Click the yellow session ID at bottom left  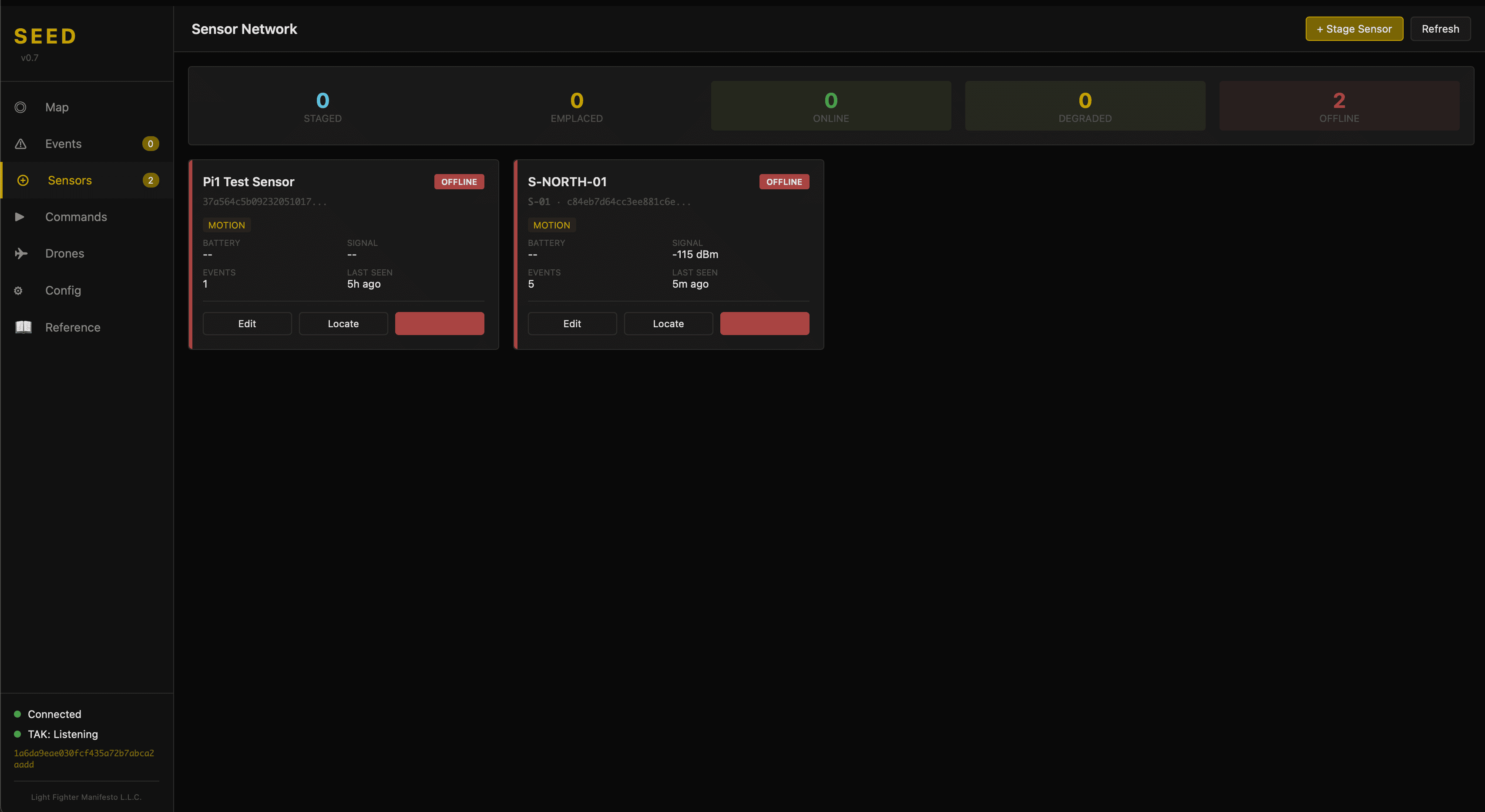click(84, 758)
